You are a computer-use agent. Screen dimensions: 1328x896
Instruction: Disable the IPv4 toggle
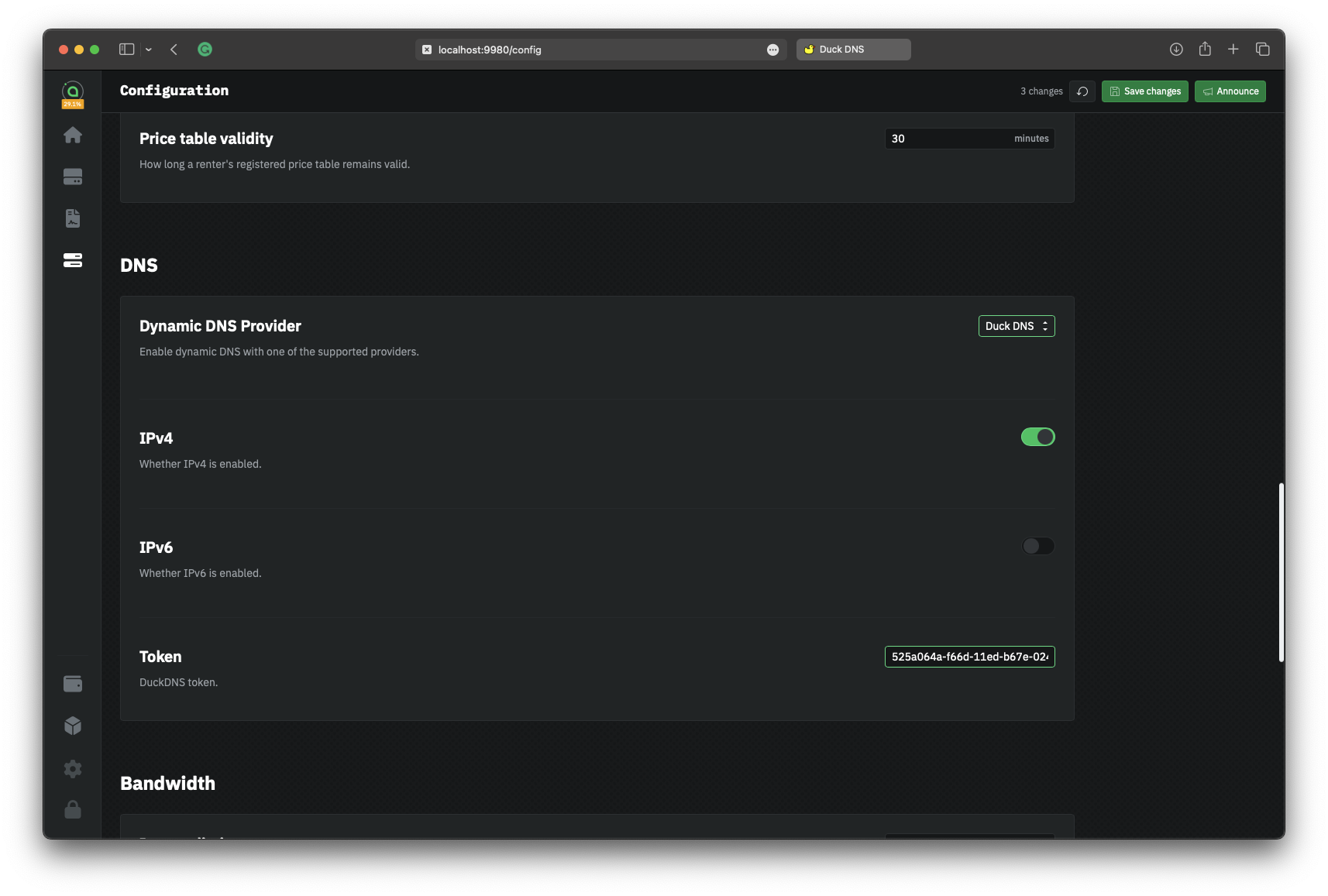coord(1037,437)
